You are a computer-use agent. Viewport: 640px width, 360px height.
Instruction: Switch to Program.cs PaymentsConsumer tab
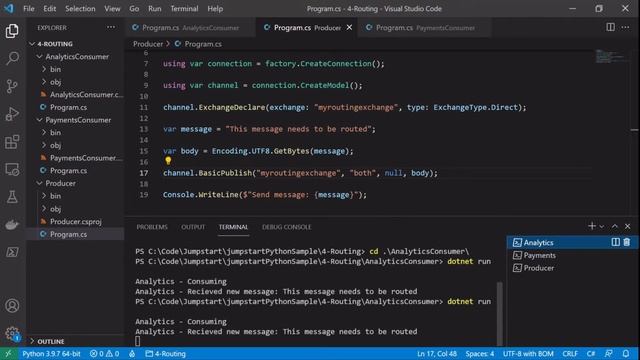click(x=424, y=27)
